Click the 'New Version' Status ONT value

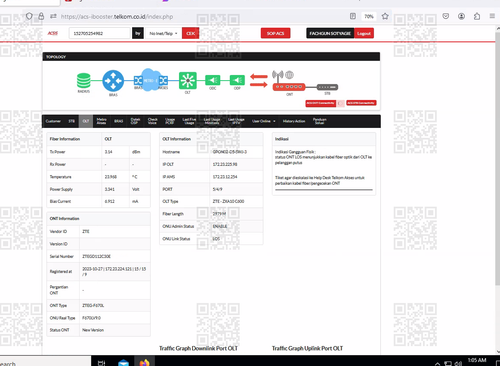click(x=93, y=330)
